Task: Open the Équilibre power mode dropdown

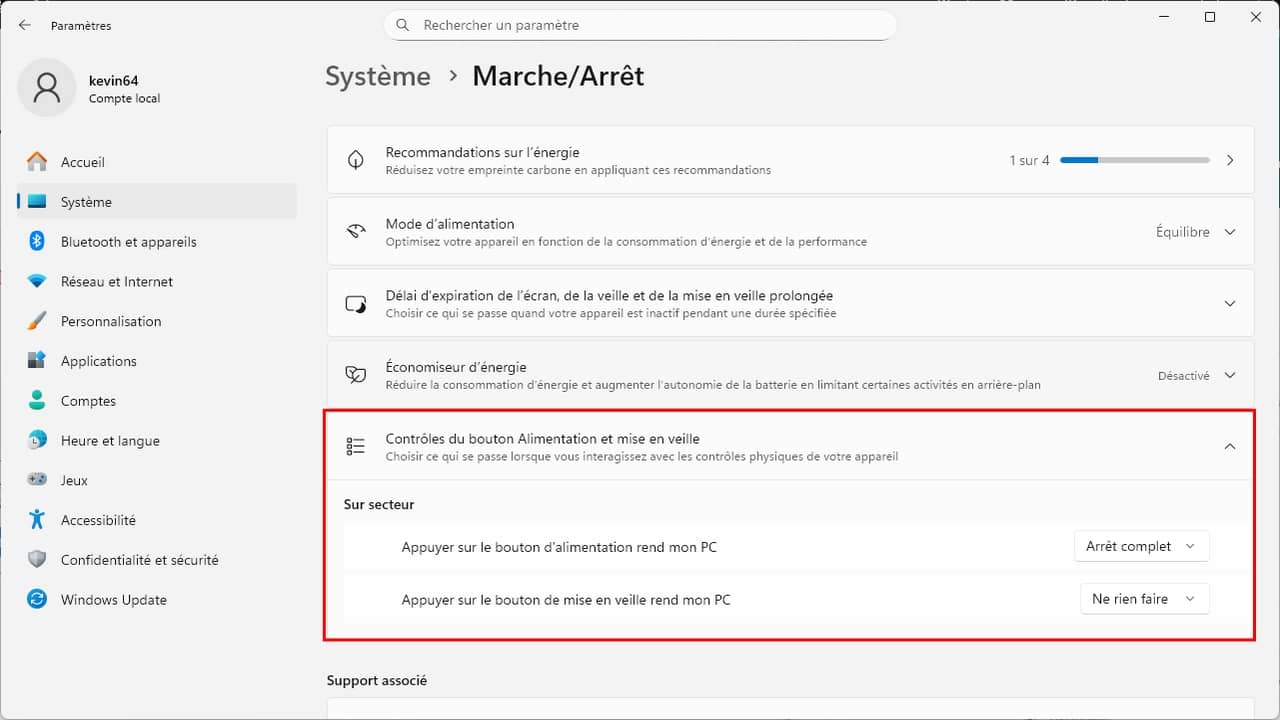Action: coord(1196,232)
